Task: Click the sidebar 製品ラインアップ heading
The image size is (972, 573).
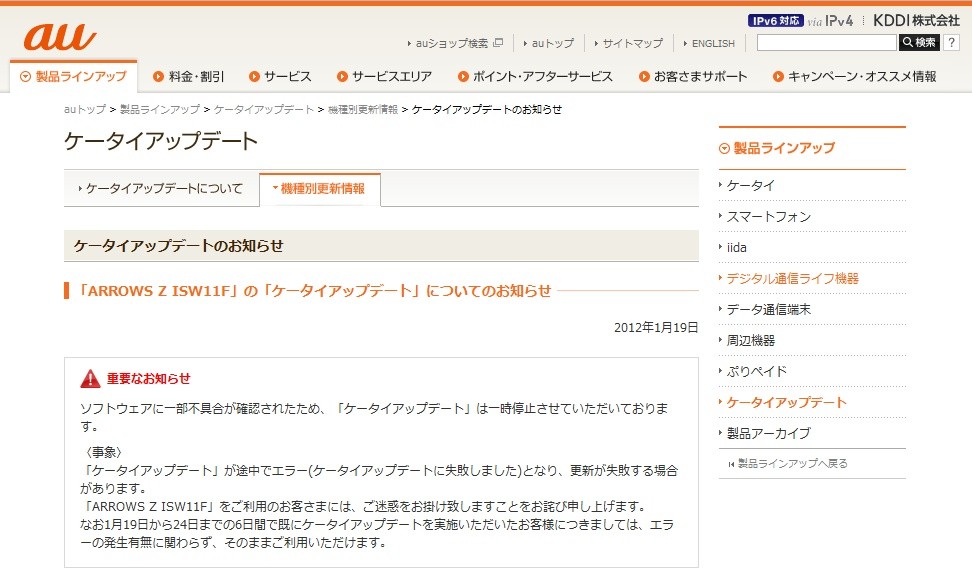Action: point(777,148)
